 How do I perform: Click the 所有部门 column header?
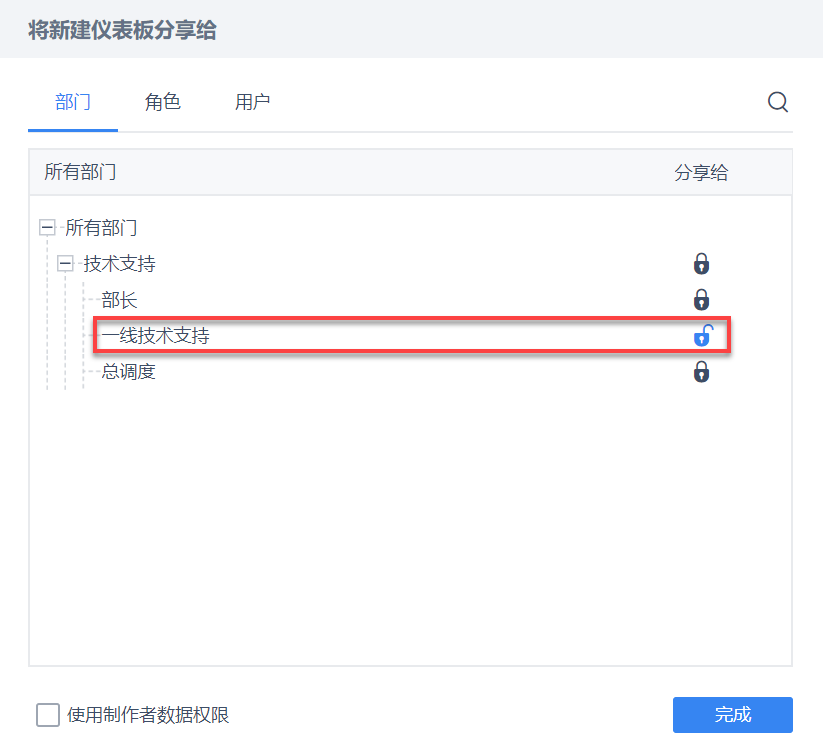[x=80, y=172]
